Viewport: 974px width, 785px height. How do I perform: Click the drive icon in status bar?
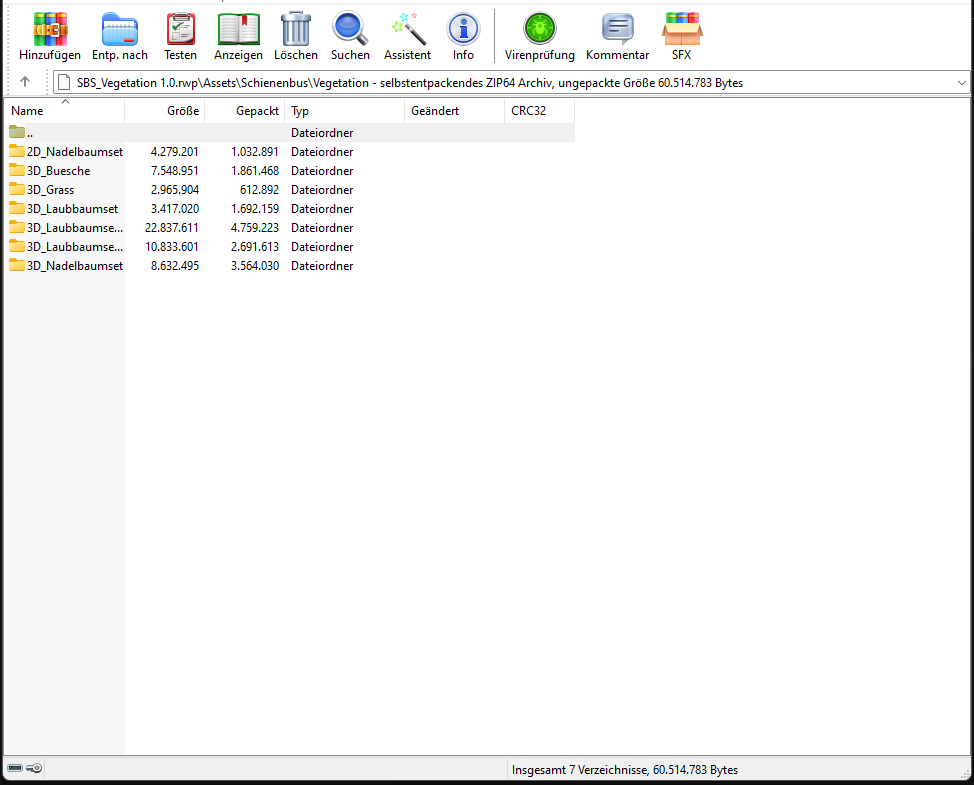click(15, 768)
